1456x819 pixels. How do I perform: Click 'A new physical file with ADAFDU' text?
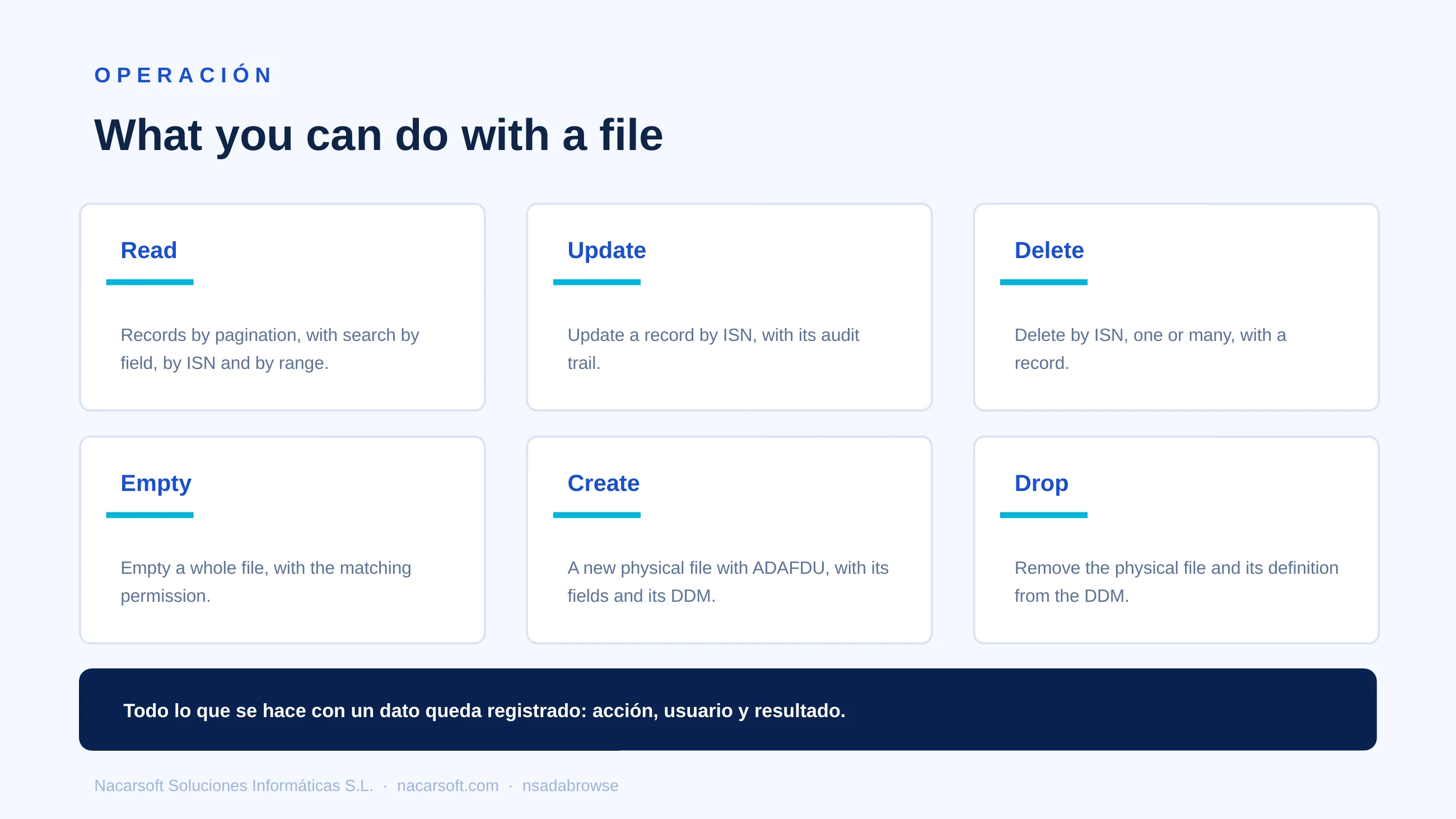(x=727, y=582)
